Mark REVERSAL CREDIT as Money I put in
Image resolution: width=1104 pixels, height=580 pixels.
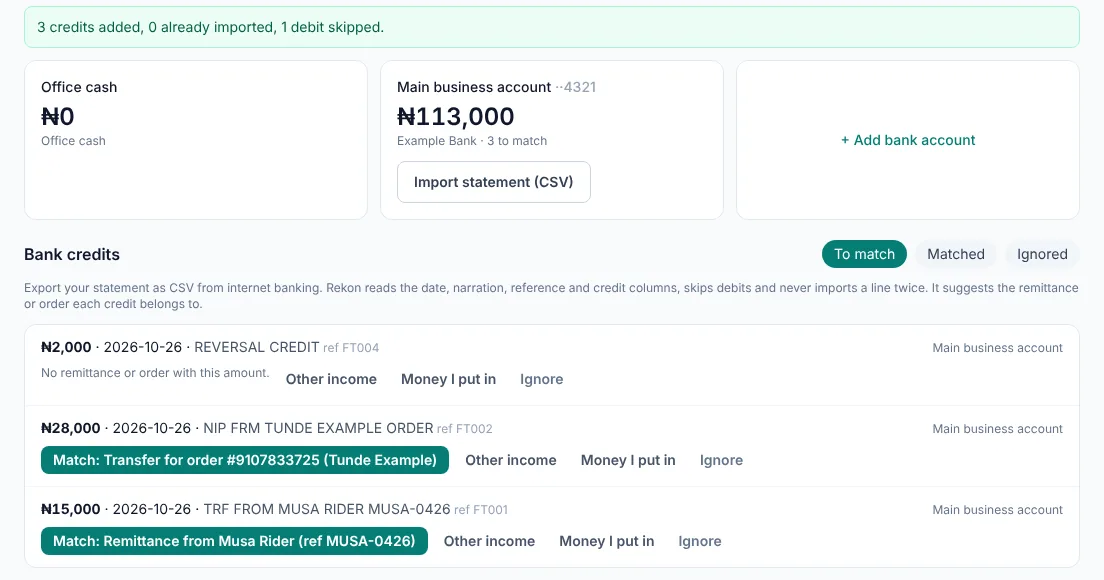tap(448, 379)
